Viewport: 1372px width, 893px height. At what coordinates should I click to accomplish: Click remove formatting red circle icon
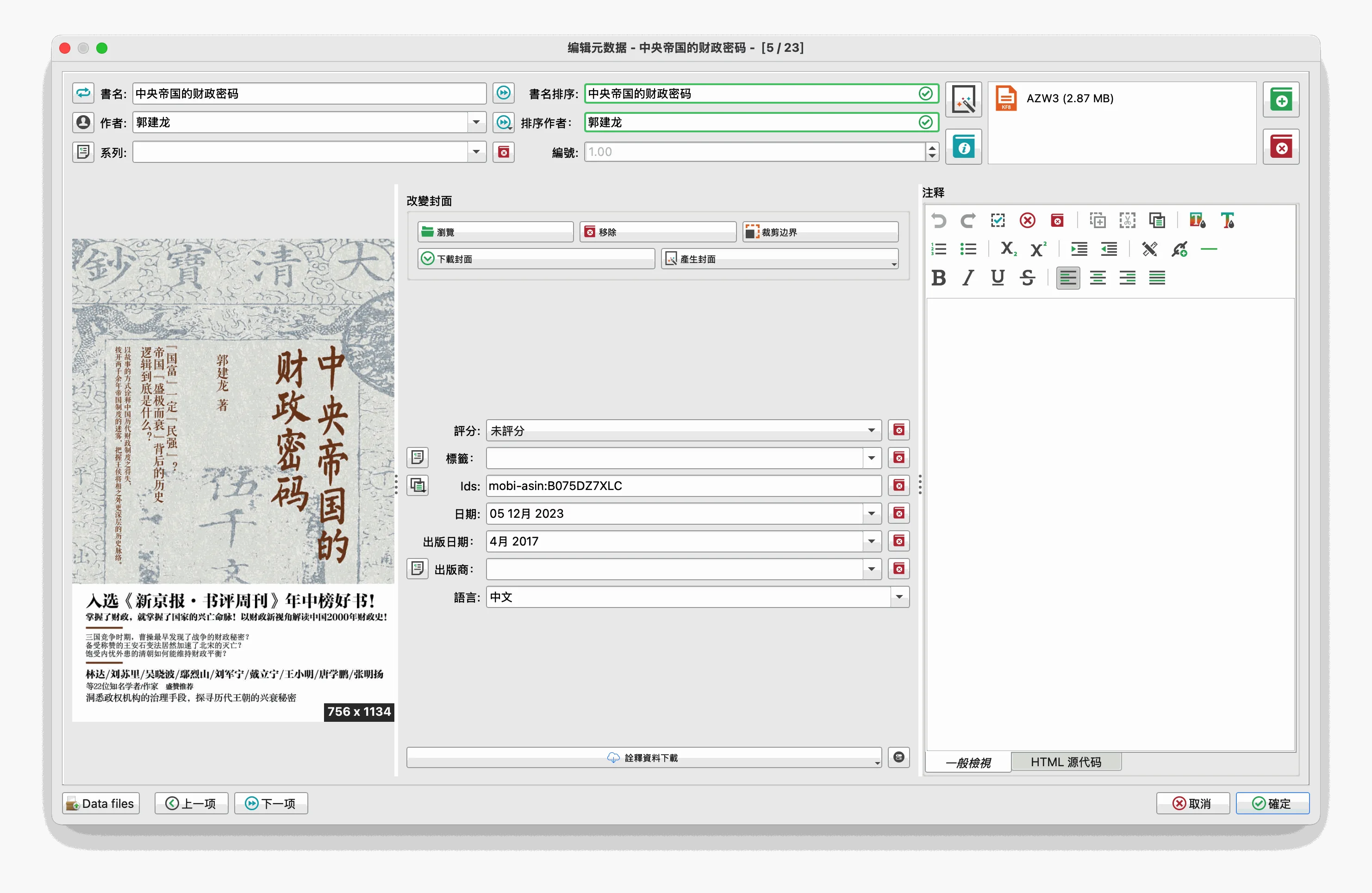[x=1027, y=221]
